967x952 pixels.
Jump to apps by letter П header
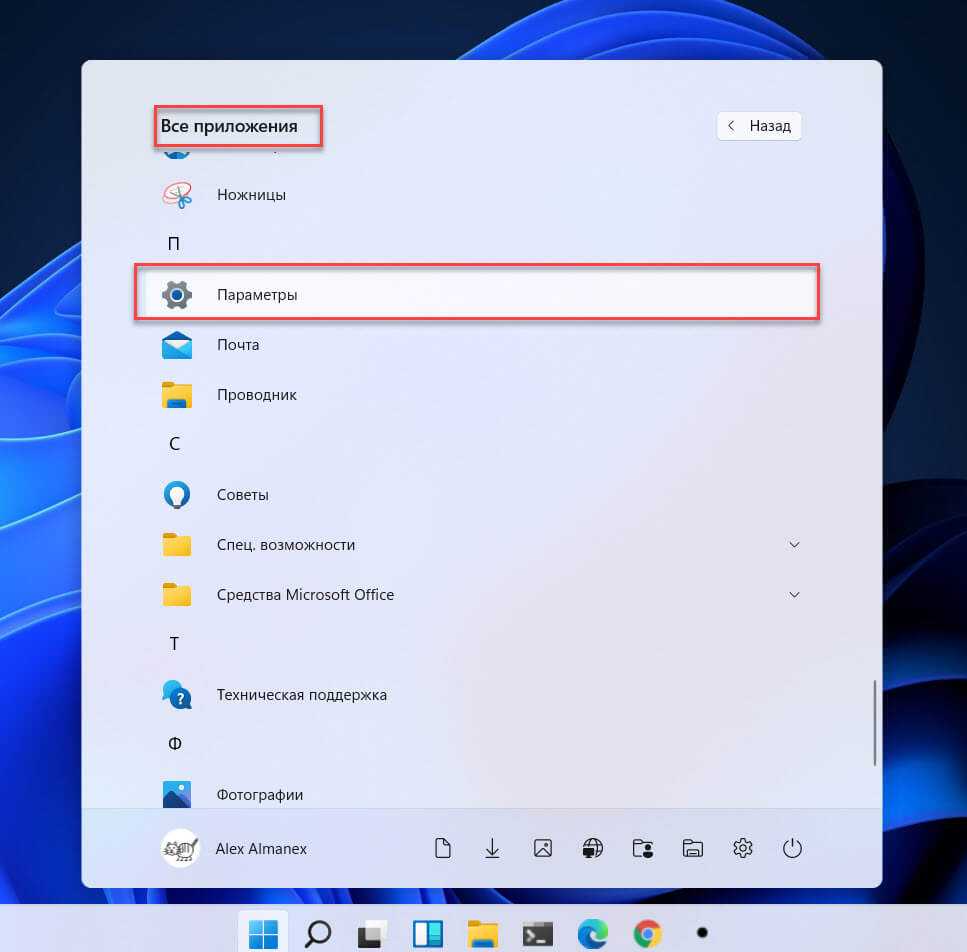pyautogui.click(x=174, y=244)
